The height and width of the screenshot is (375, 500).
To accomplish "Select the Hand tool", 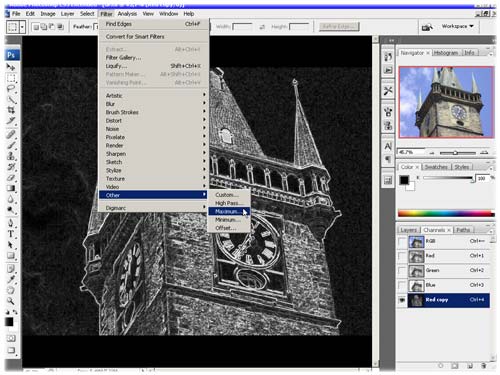I will (x=11, y=290).
